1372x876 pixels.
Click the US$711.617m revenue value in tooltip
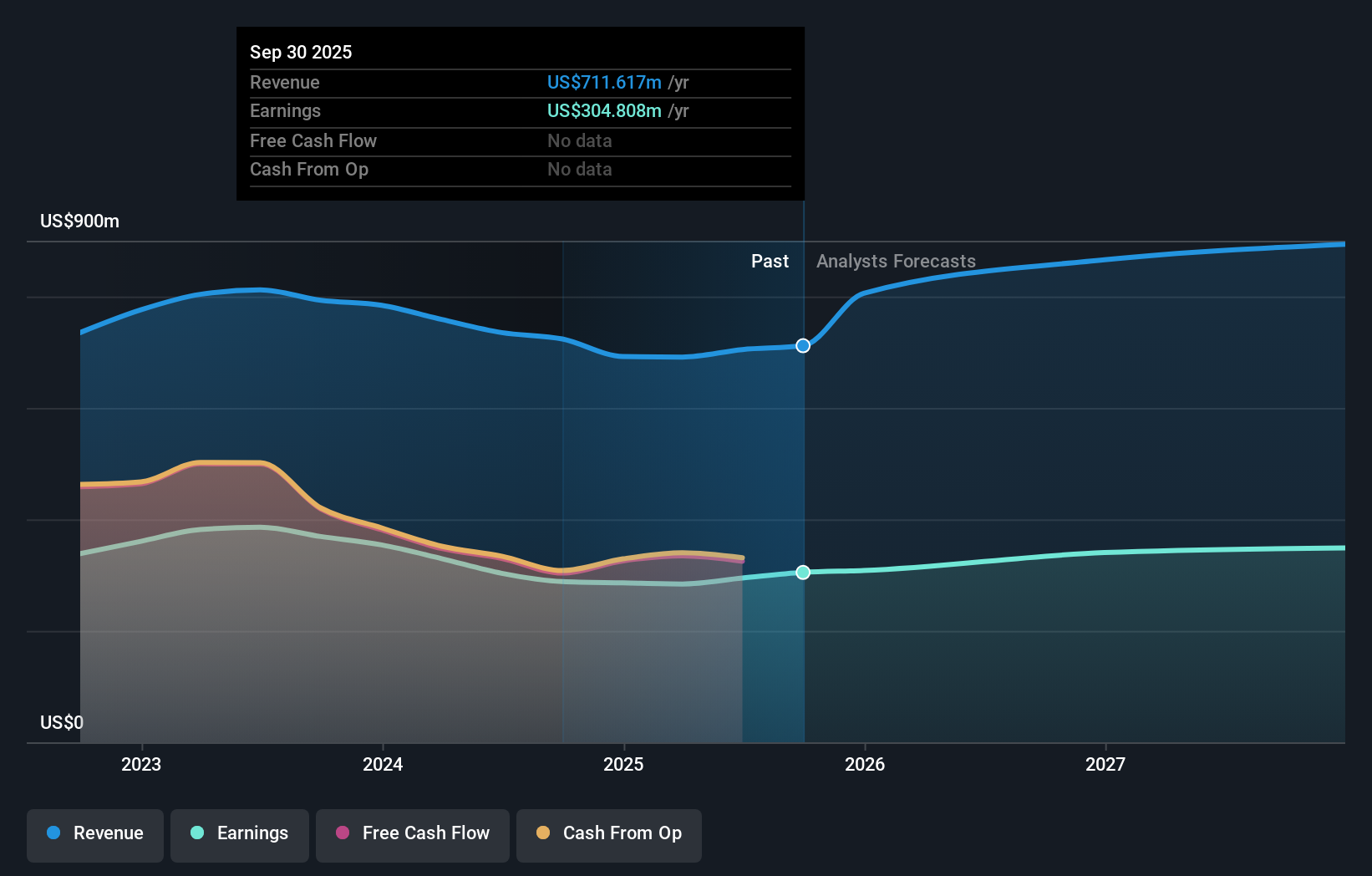tap(604, 83)
